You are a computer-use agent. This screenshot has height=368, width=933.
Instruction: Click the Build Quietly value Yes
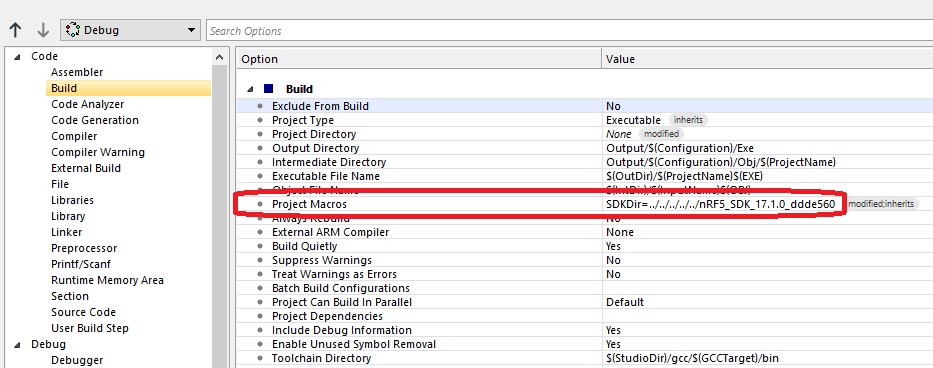point(613,246)
